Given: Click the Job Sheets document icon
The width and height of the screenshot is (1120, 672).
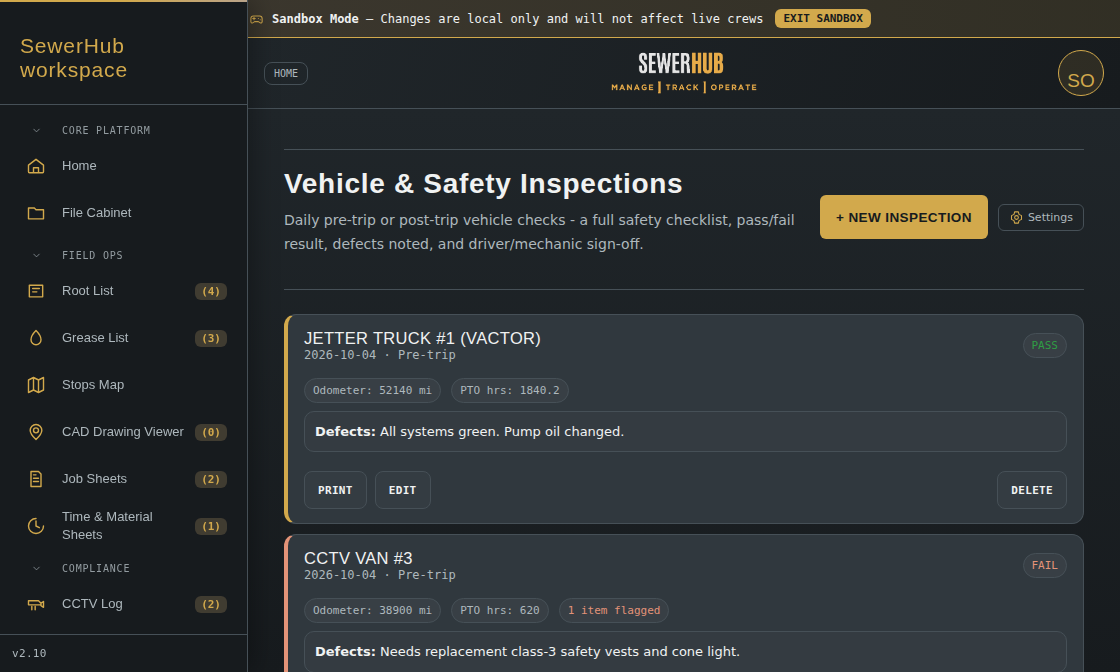Looking at the screenshot, I should 36,479.
